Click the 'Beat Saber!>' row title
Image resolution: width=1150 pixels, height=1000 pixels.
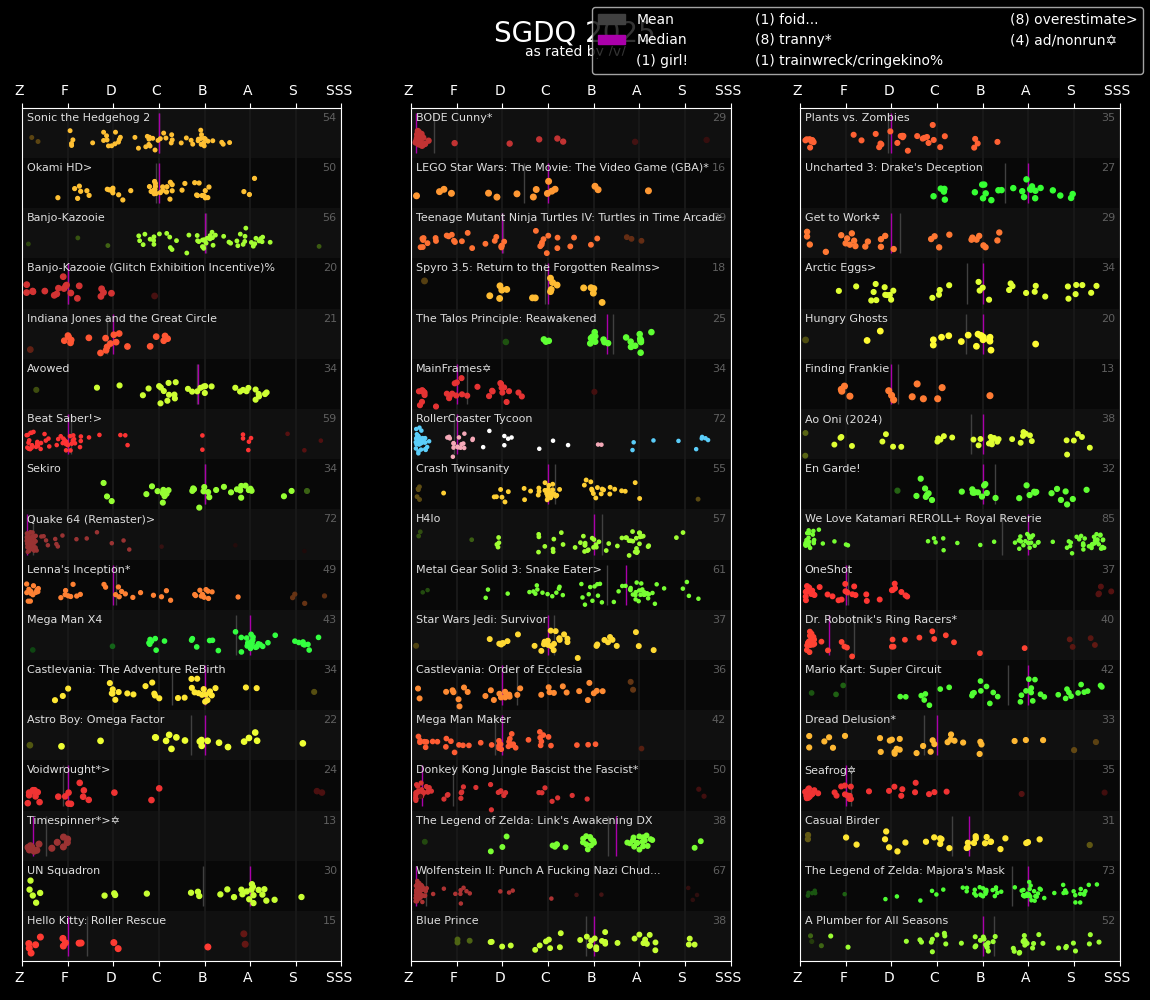click(64, 418)
